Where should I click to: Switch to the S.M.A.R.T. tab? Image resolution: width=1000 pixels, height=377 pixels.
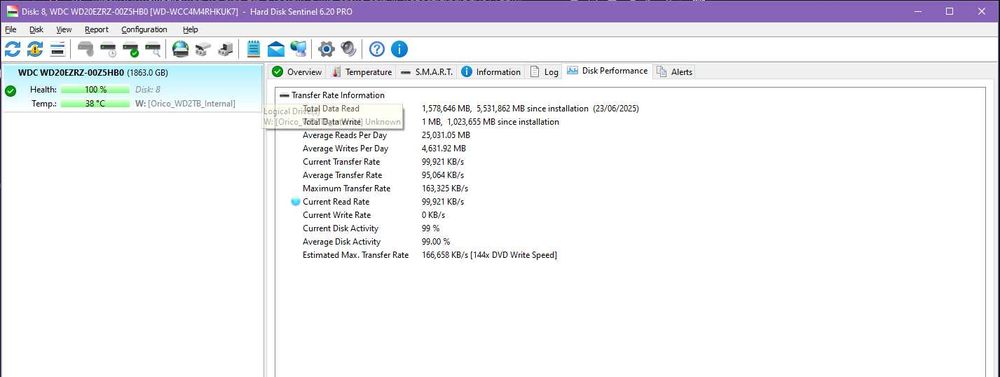pos(427,71)
